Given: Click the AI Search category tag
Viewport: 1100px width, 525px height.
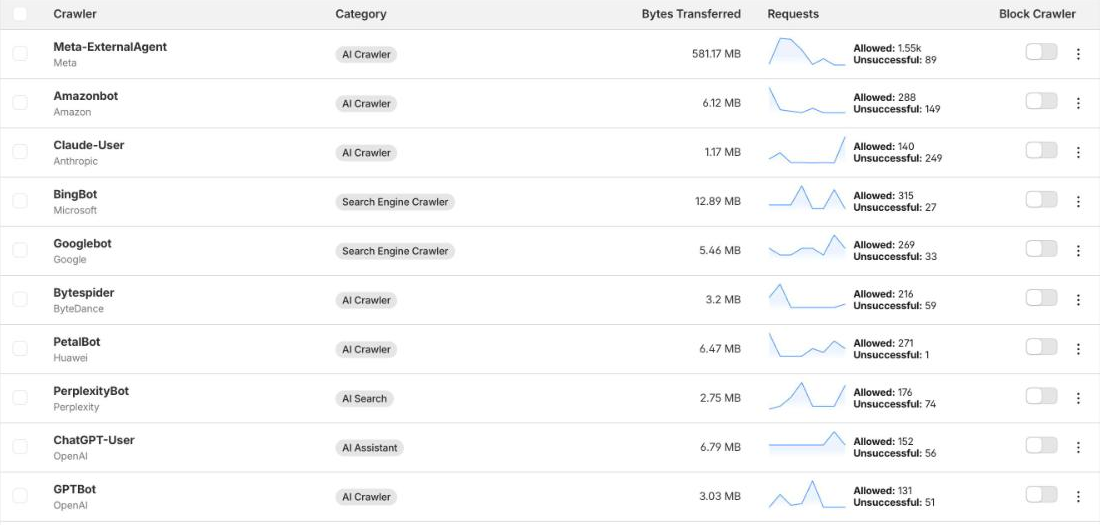Looking at the screenshot, I should [x=364, y=399].
